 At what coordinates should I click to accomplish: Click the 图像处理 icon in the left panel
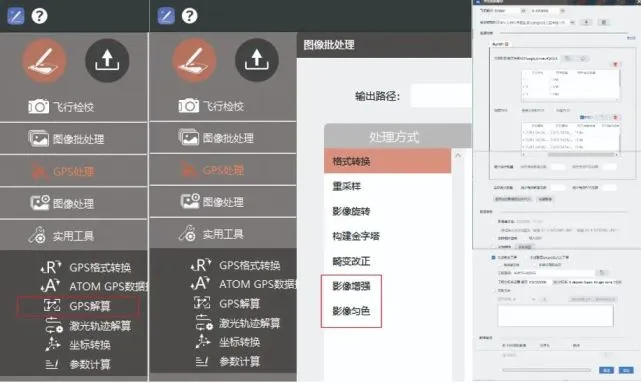[x=40, y=203]
